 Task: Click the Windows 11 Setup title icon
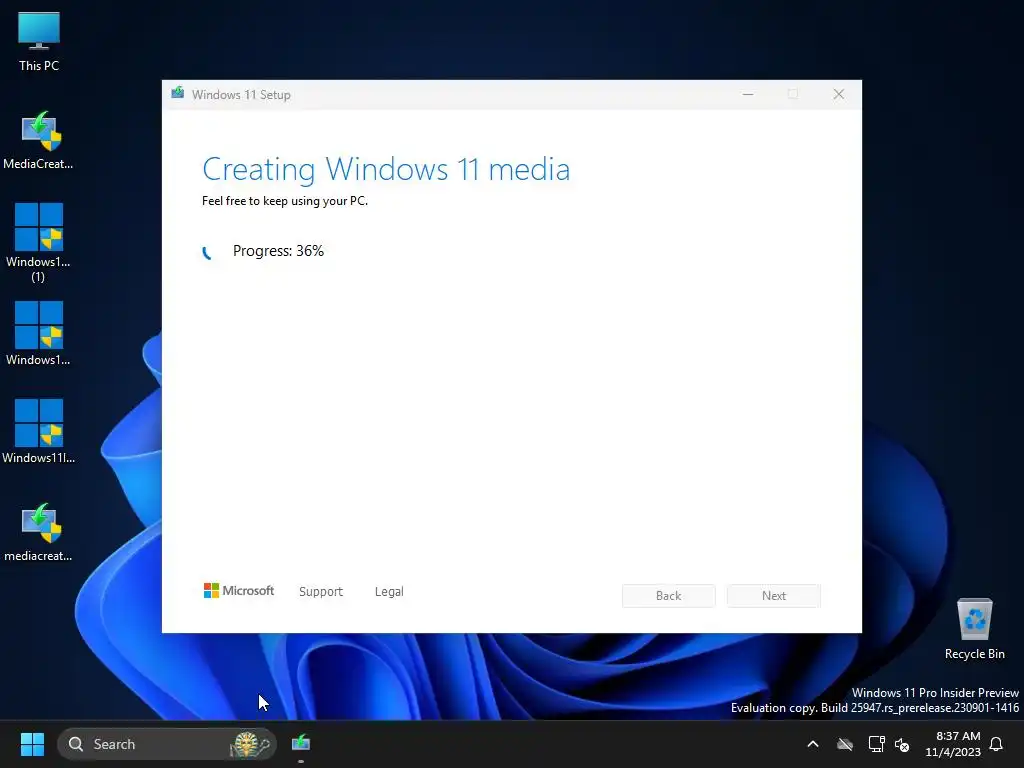(178, 94)
